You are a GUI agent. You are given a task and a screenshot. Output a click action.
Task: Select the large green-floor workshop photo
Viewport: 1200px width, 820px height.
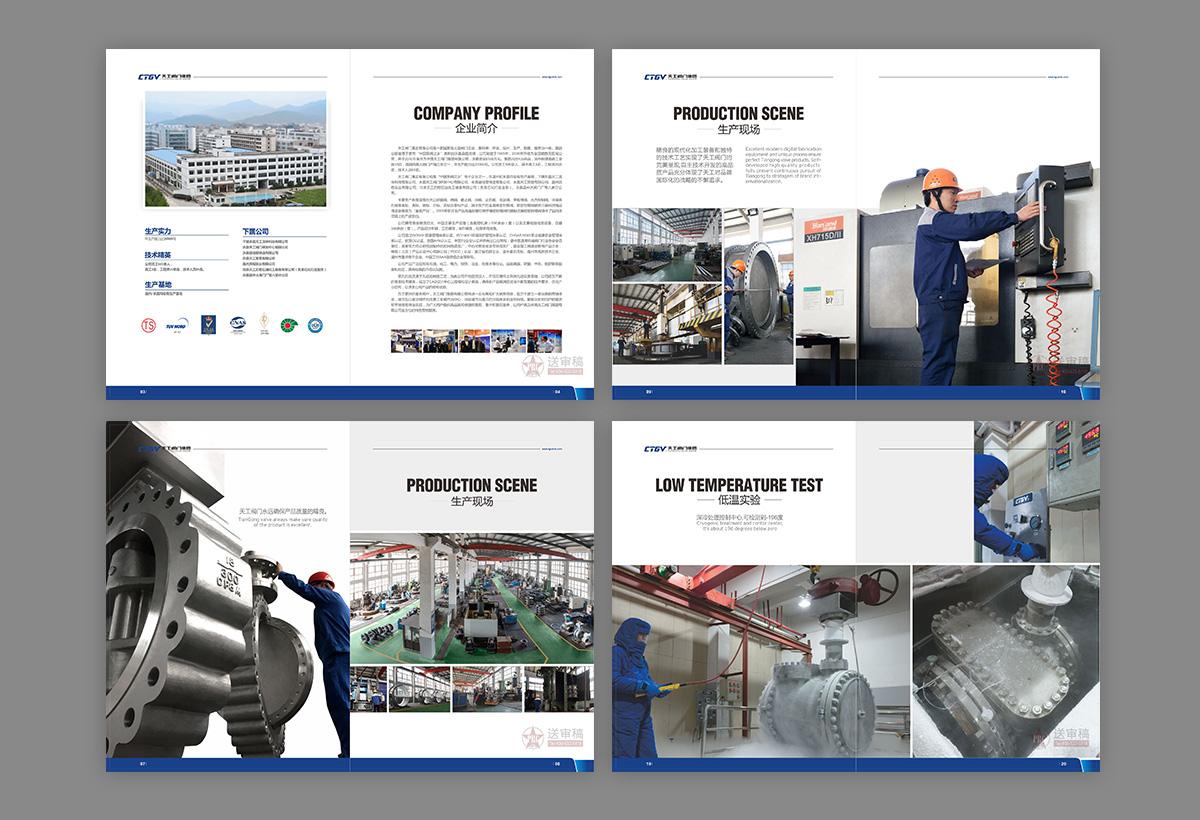pos(471,598)
